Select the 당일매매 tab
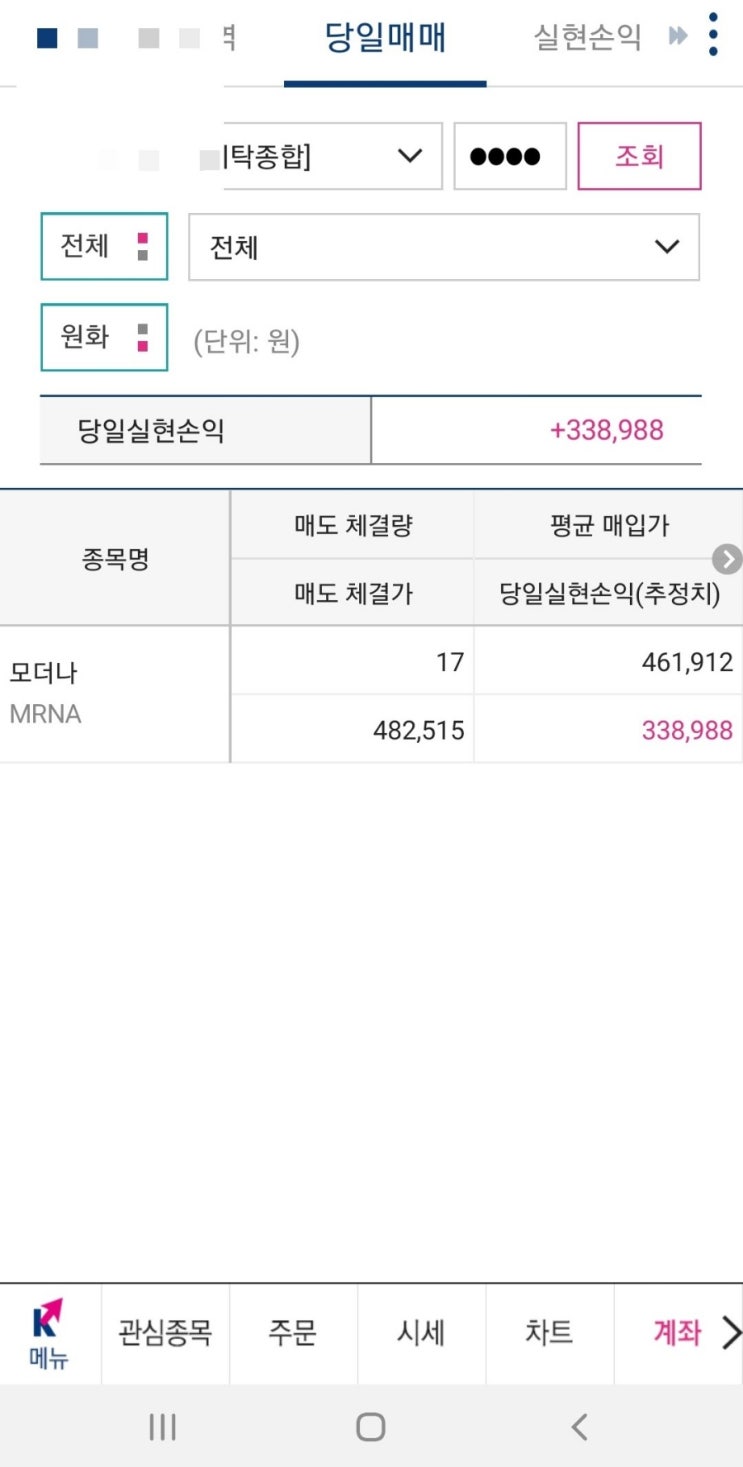Screen dimensions: 743x1467 pyautogui.click(x=385, y=38)
